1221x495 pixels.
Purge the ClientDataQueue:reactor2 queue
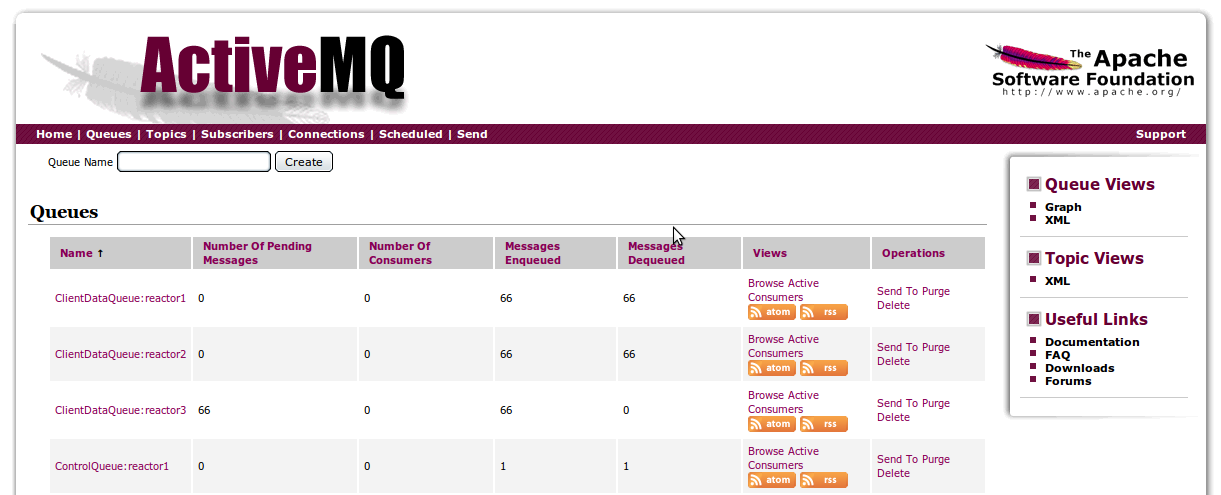pos(936,347)
